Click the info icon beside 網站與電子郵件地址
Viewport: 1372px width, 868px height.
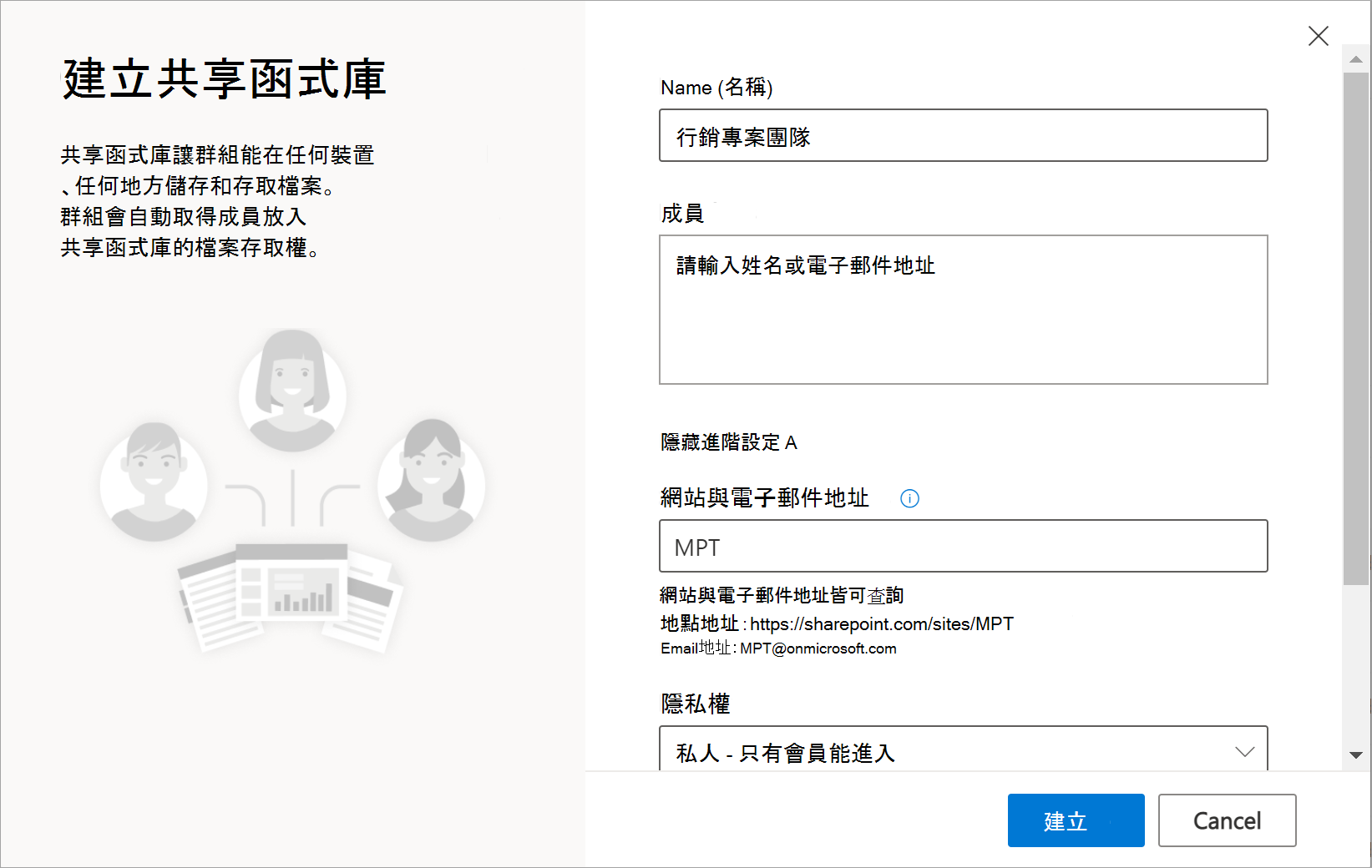tap(909, 498)
